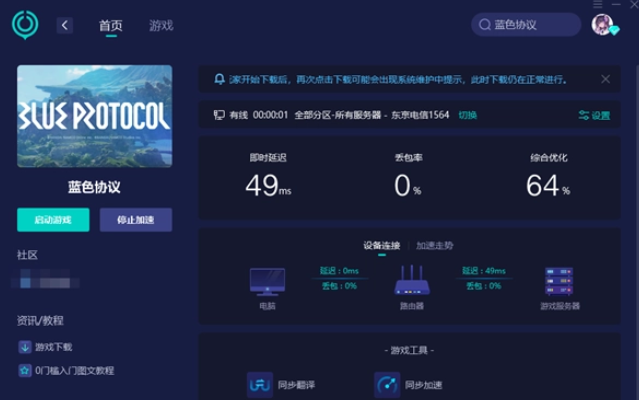This screenshot has height=400, width=639.
Task: Open the user avatar profile
Action: point(602,24)
